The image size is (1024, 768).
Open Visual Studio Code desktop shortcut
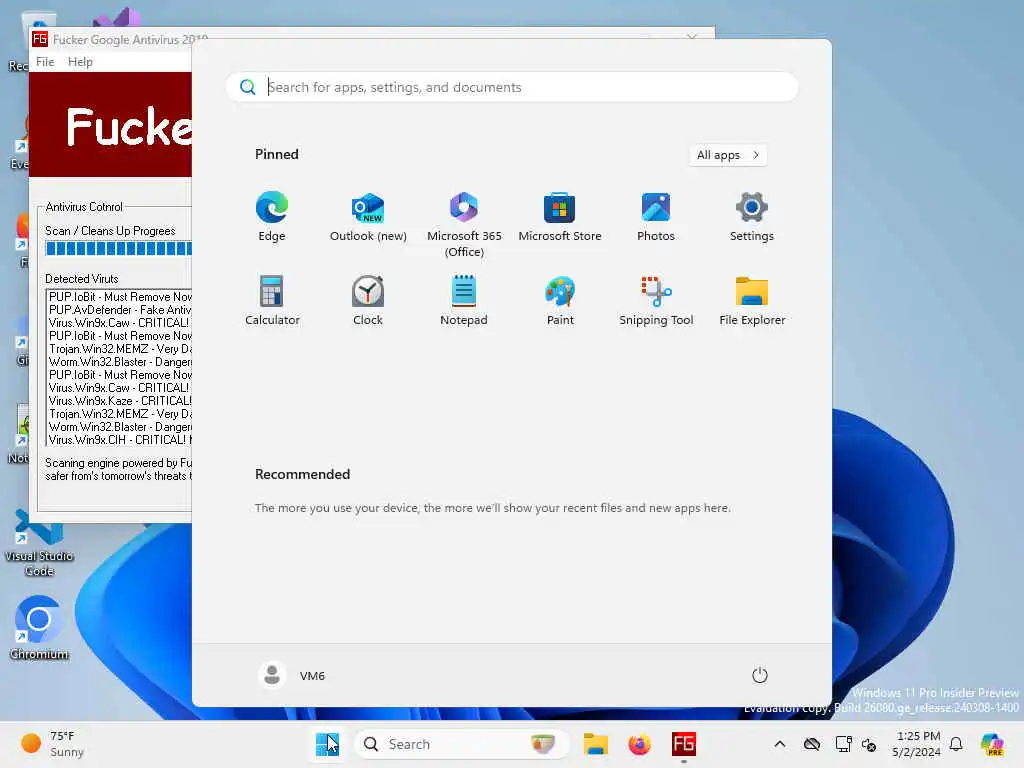pyautogui.click(x=39, y=544)
